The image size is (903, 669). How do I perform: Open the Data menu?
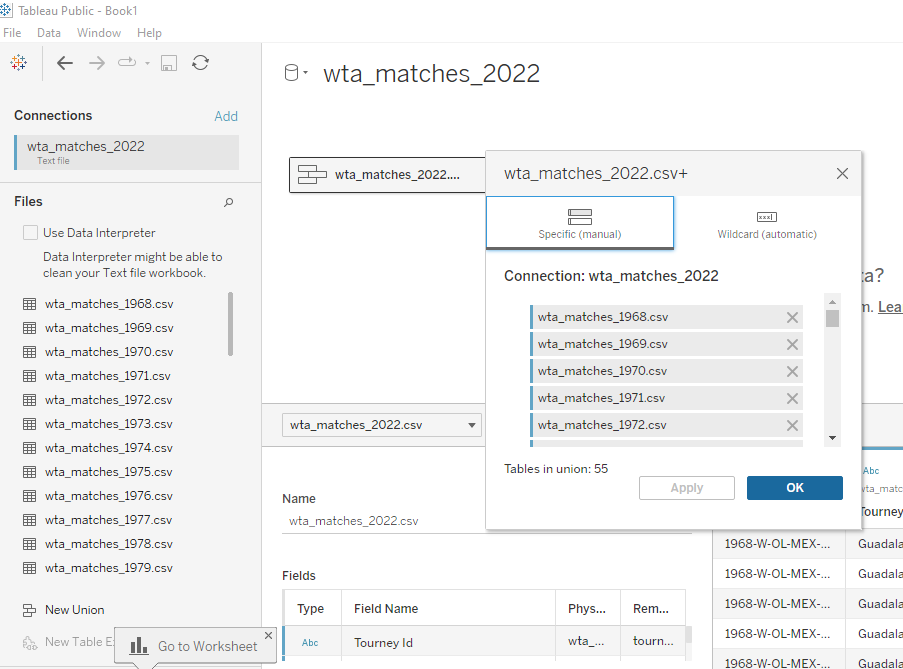point(49,33)
